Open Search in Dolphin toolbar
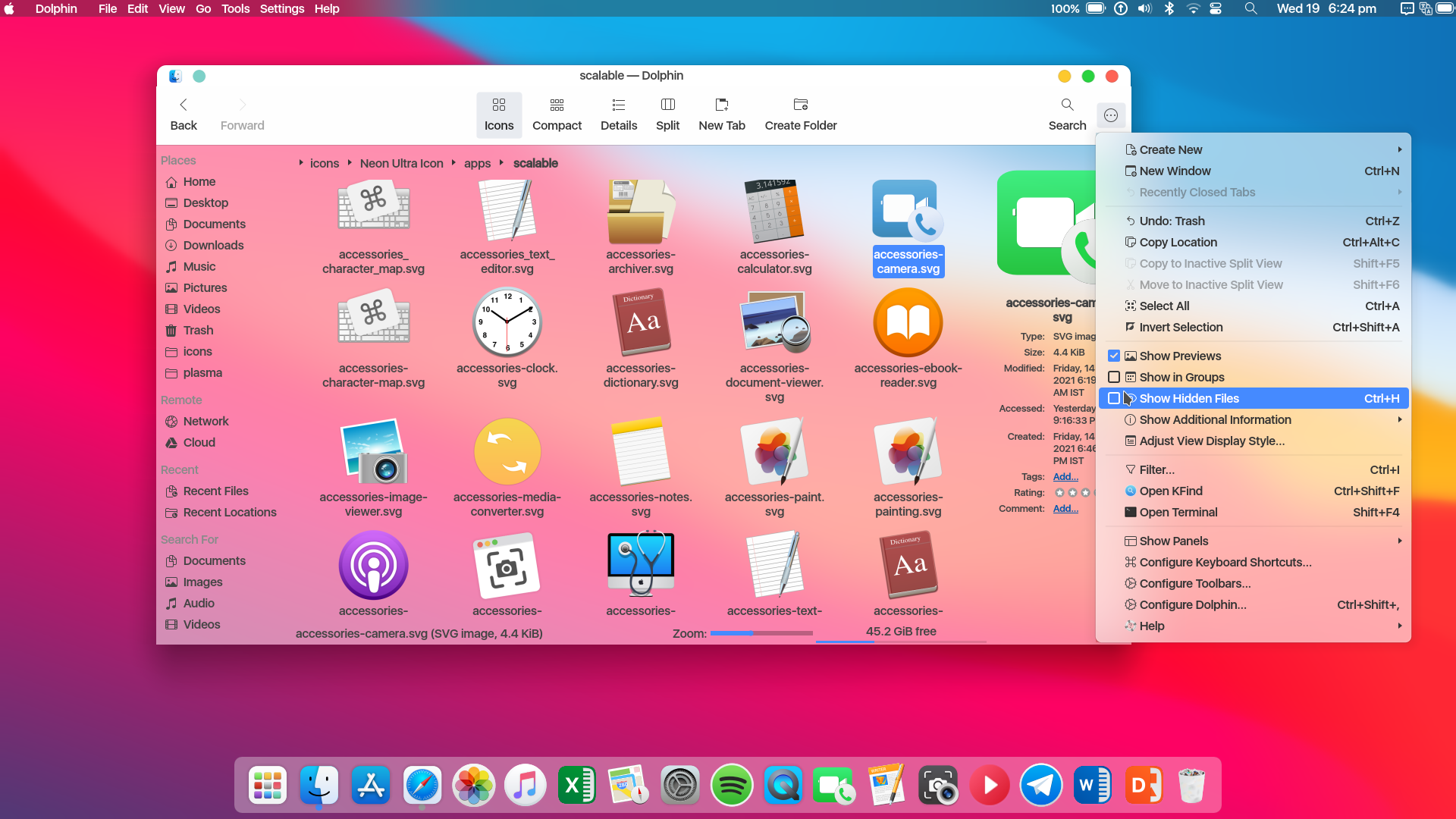This screenshot has height=819, width=1456. [x=1067, y=115]
